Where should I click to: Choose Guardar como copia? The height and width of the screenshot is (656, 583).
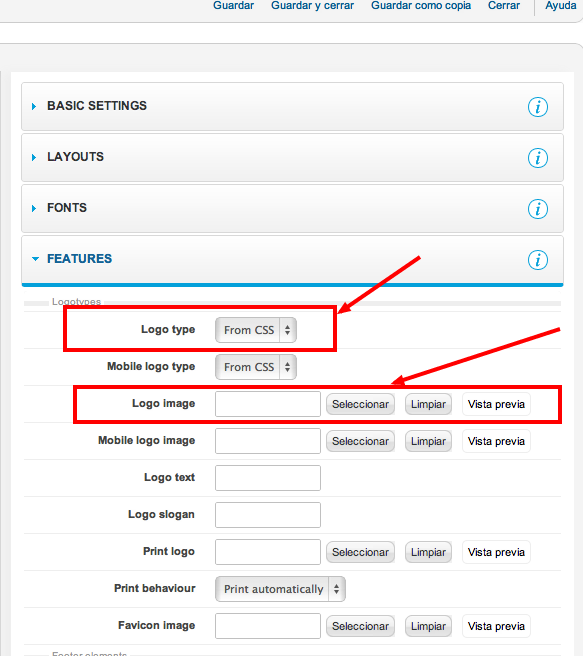tap(421, 5)
